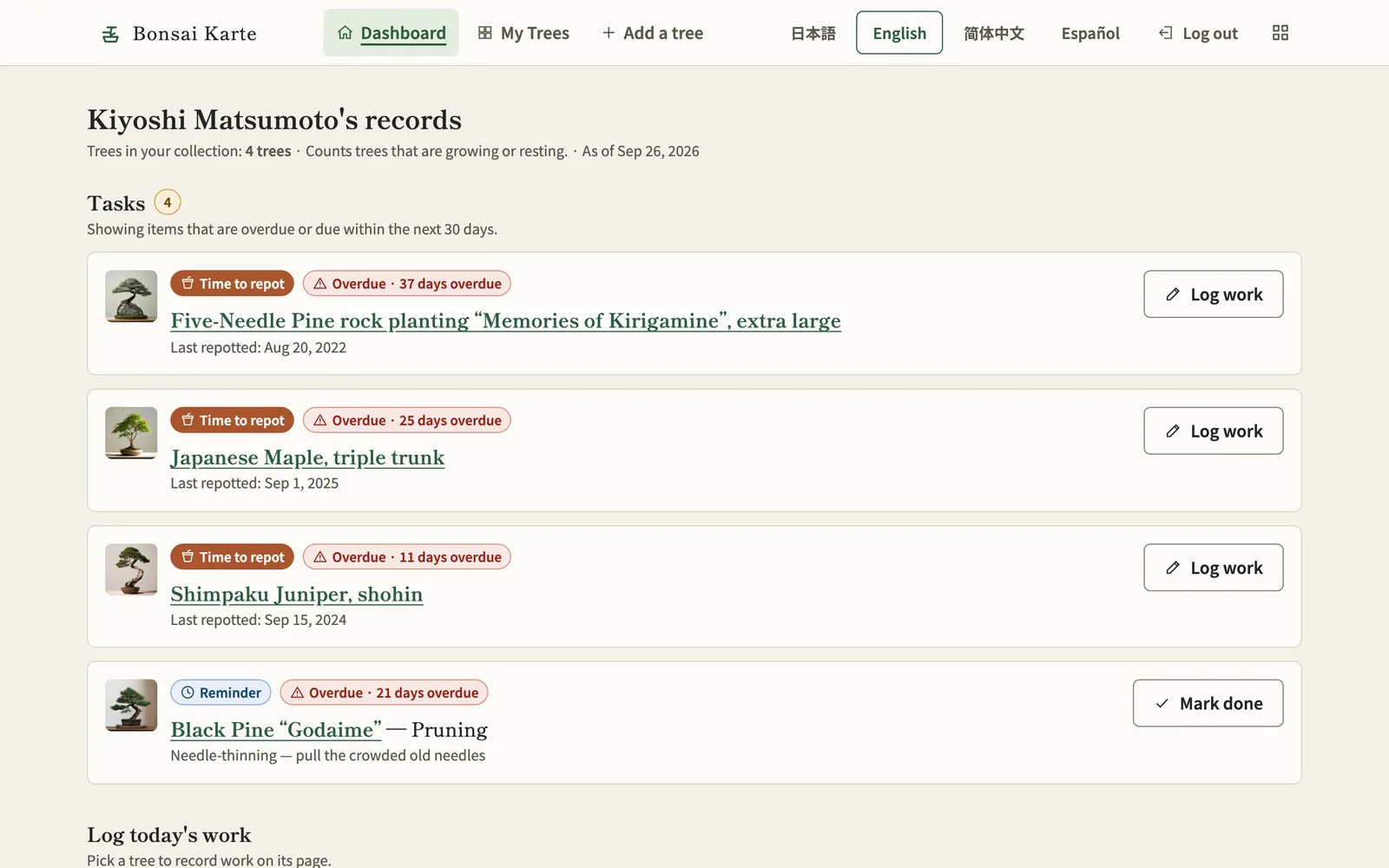Image resolution: width=1389 pixels, height=868 pixels.
Task: Go to My Trees
Action: (523, 33)
